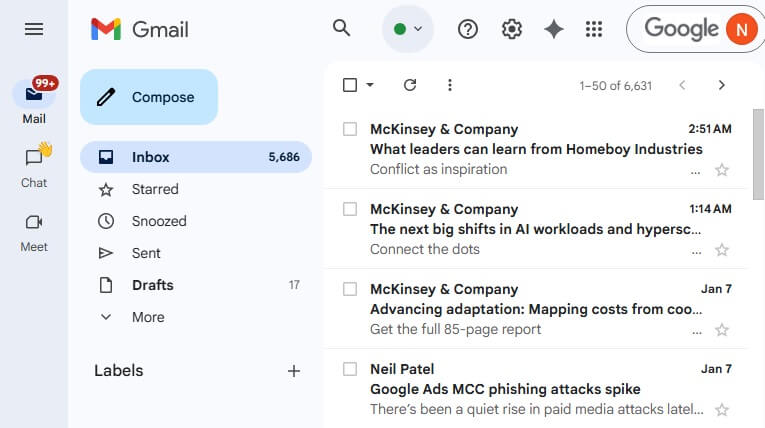
Task: Click the 2:51 AM timestamp
Action: (x=710, y=129)
